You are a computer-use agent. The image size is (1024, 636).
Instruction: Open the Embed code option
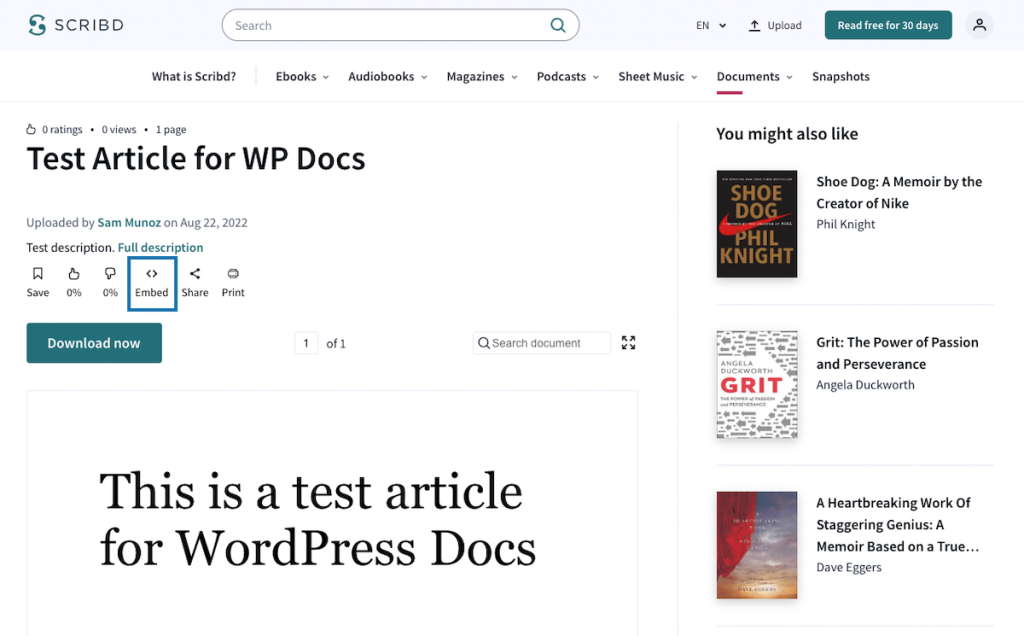point(151,281)
